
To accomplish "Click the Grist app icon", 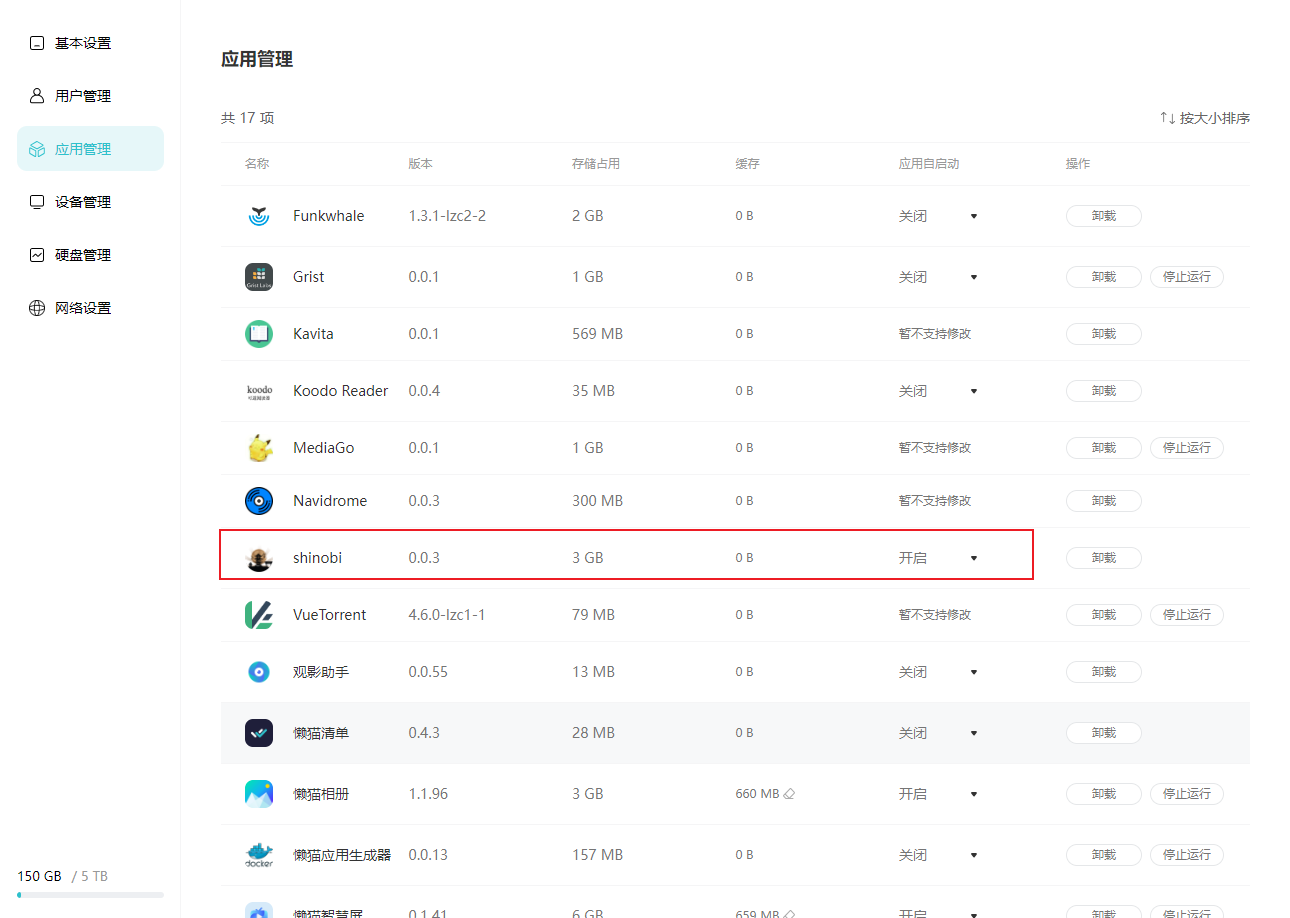I will coord(259,277).
